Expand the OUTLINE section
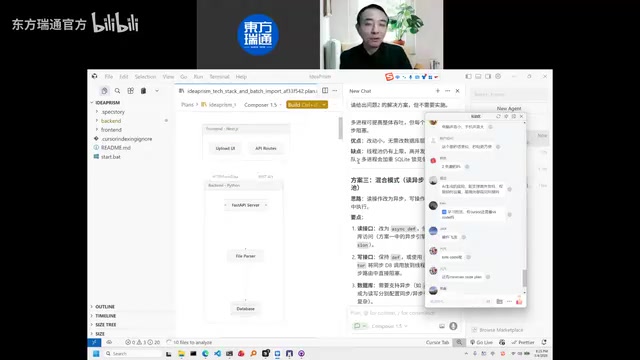The height and width of the screenshot is (360, 640). pos(104,307)
